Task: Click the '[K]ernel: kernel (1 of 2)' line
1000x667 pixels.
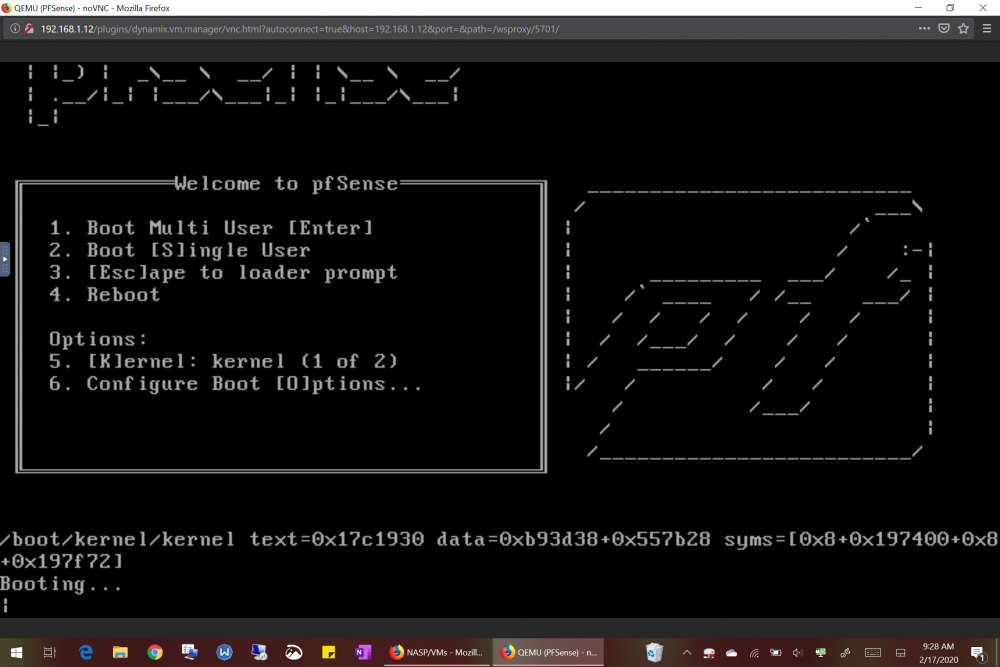Action: pos(224,361)
